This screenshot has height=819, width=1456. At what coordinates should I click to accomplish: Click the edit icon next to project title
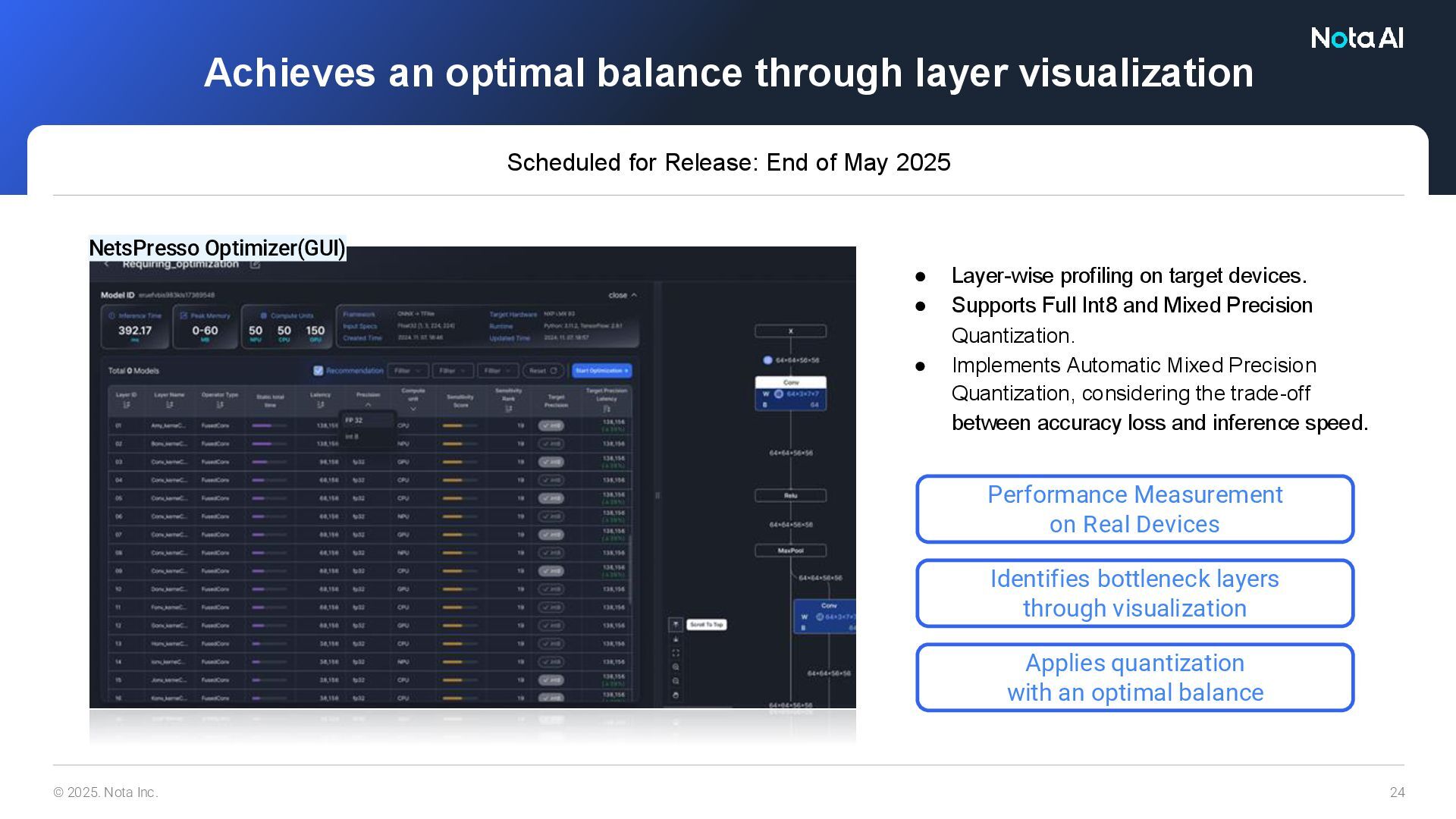coord(255,265)
